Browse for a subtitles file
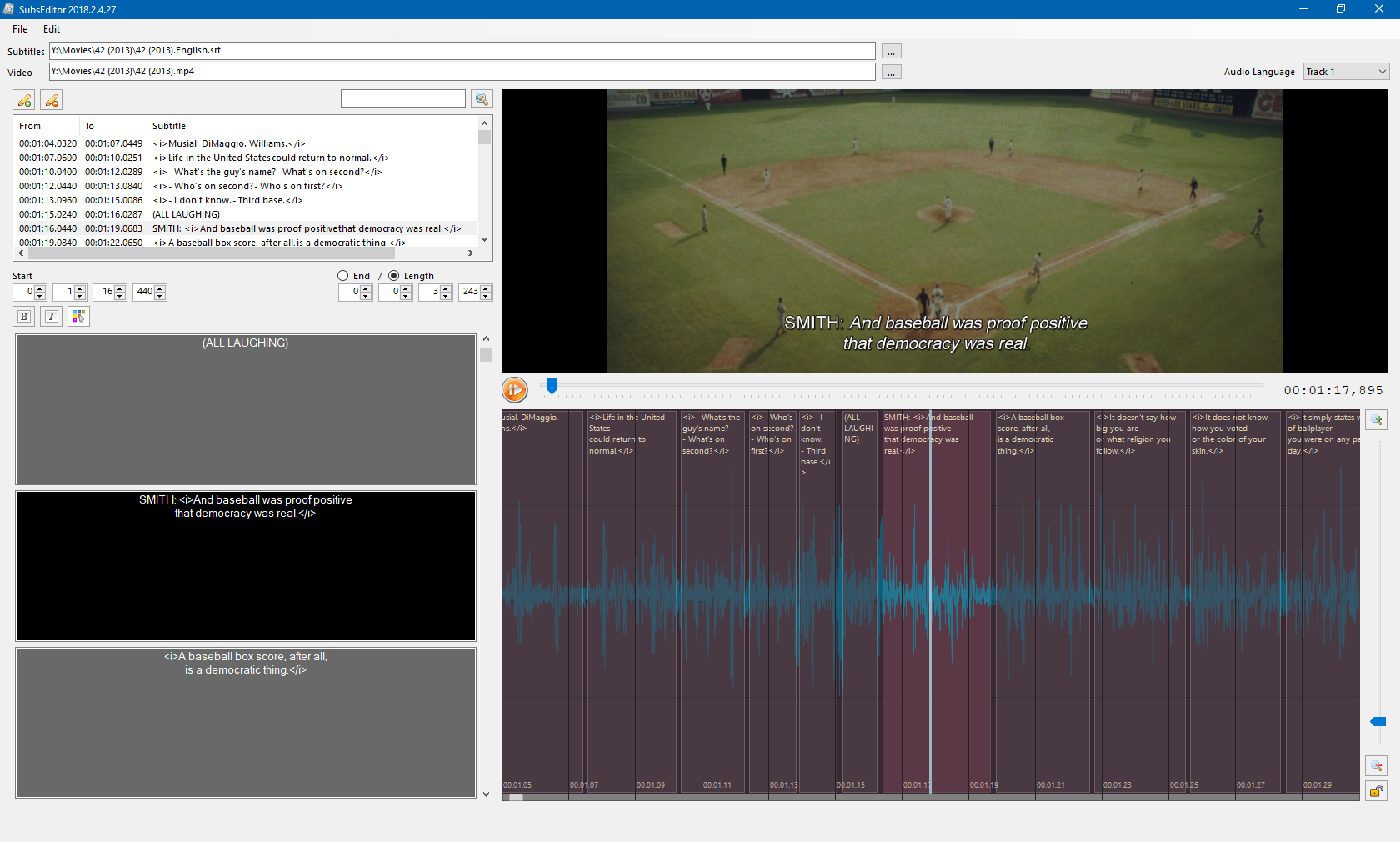 [891, 51]
